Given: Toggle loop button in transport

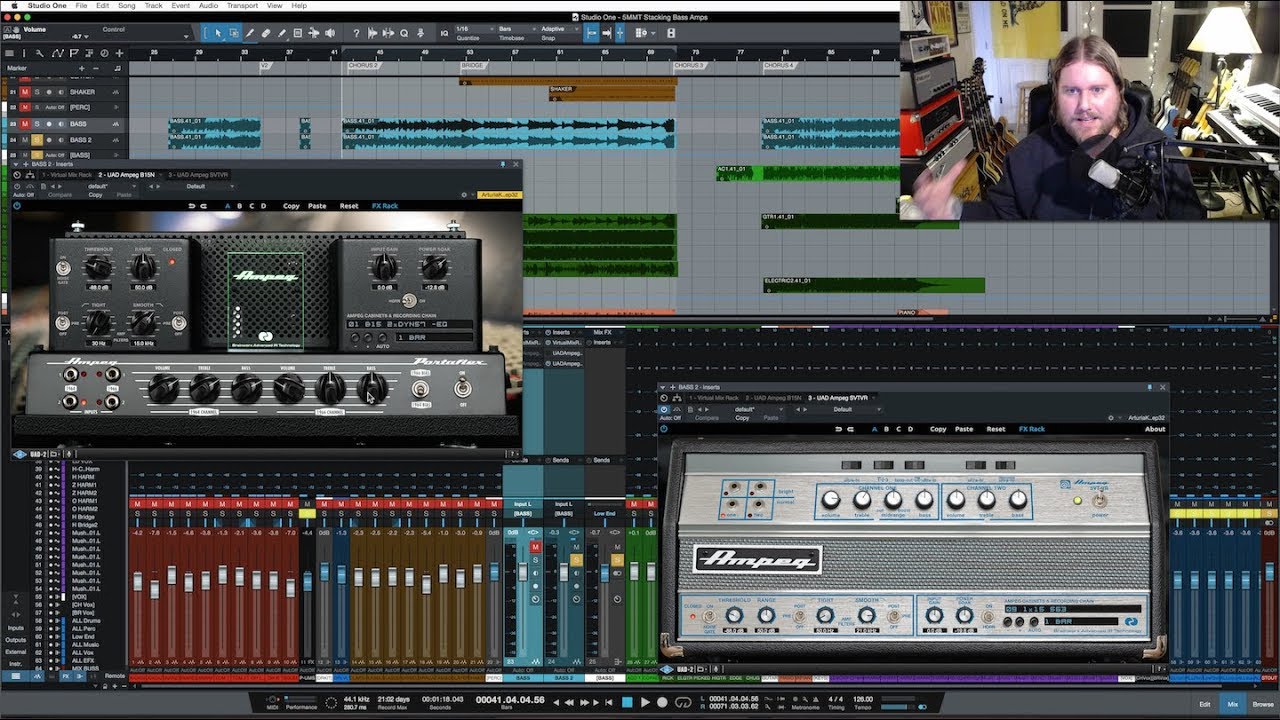Looking at the screenshot, I should 683,702.
